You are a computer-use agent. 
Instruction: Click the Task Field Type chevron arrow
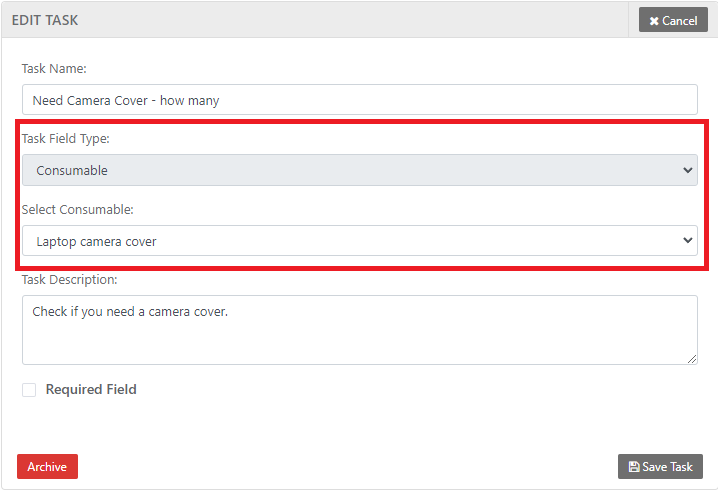[688, 170]
